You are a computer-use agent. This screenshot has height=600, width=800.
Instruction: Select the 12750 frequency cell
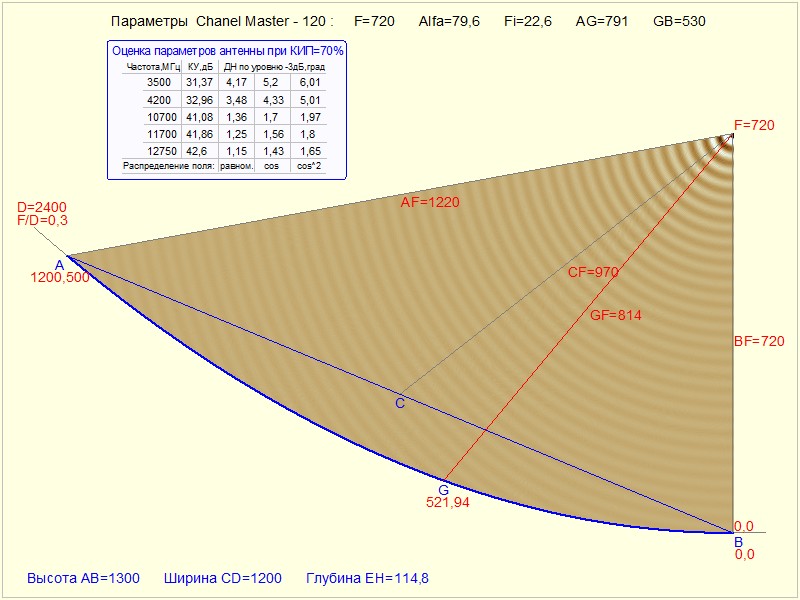[x=162, y=151]
